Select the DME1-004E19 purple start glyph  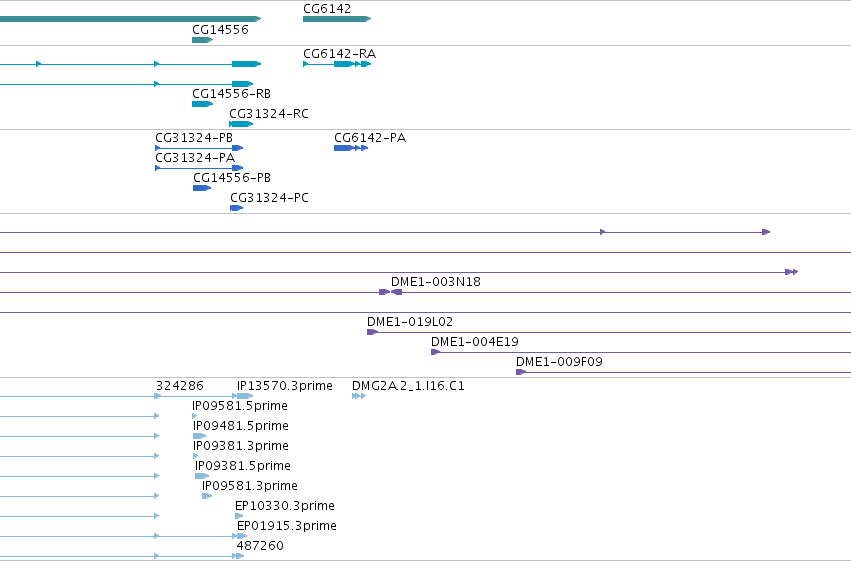pyautogui.click(x=435, y=352)
